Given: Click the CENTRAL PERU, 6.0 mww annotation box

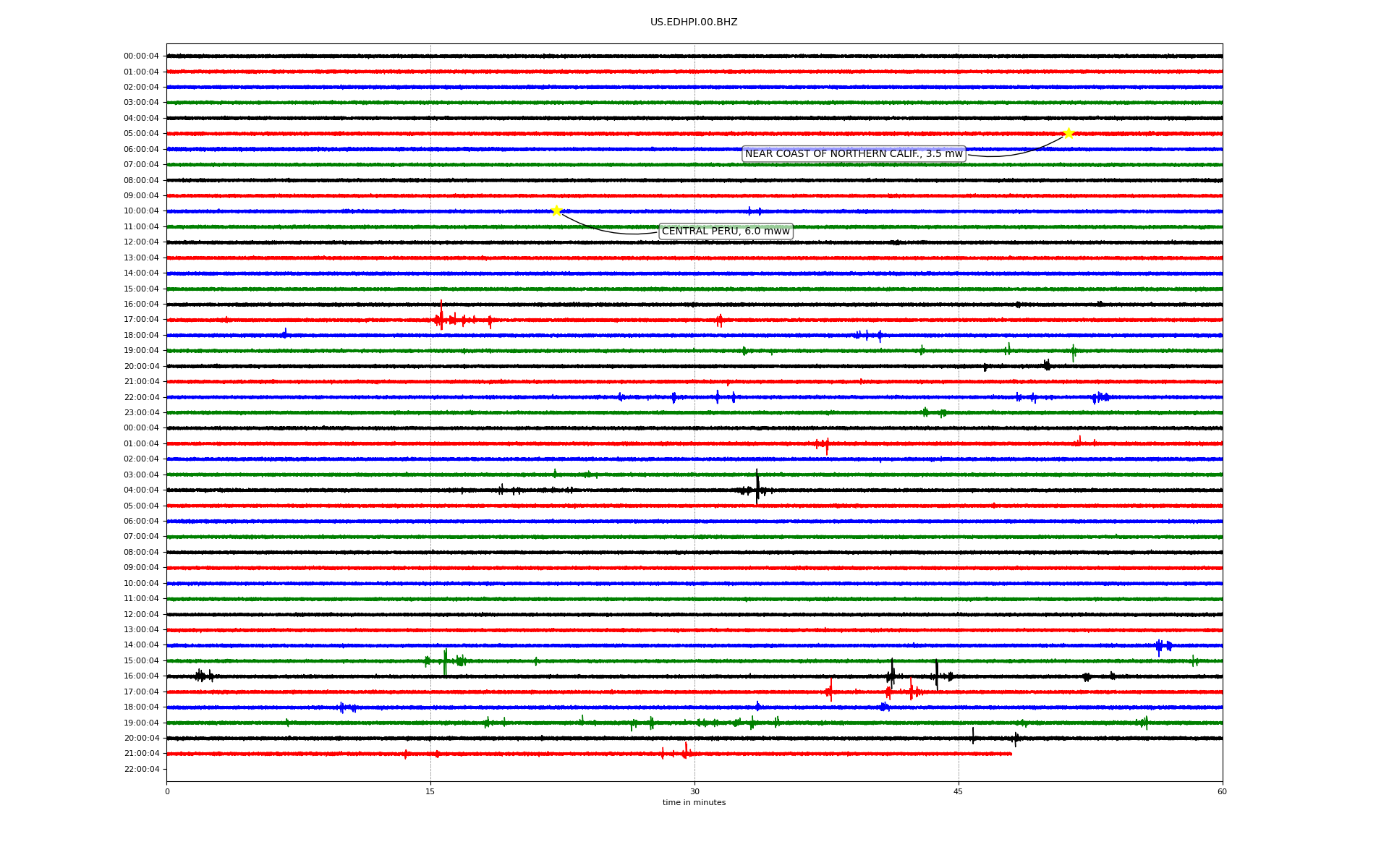Looking at the screenshot, I should pos(726,231).
